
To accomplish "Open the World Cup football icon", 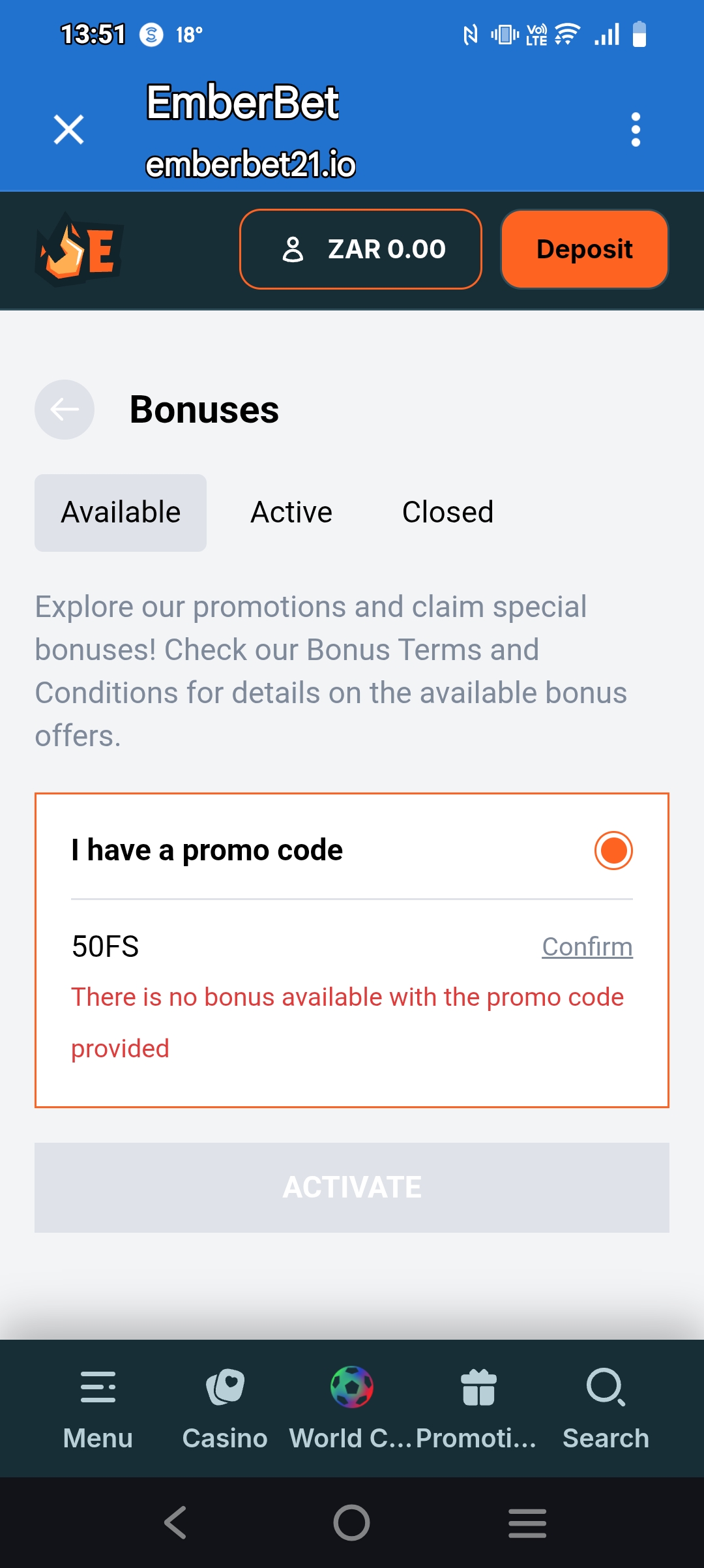I will pos(352,1387).
